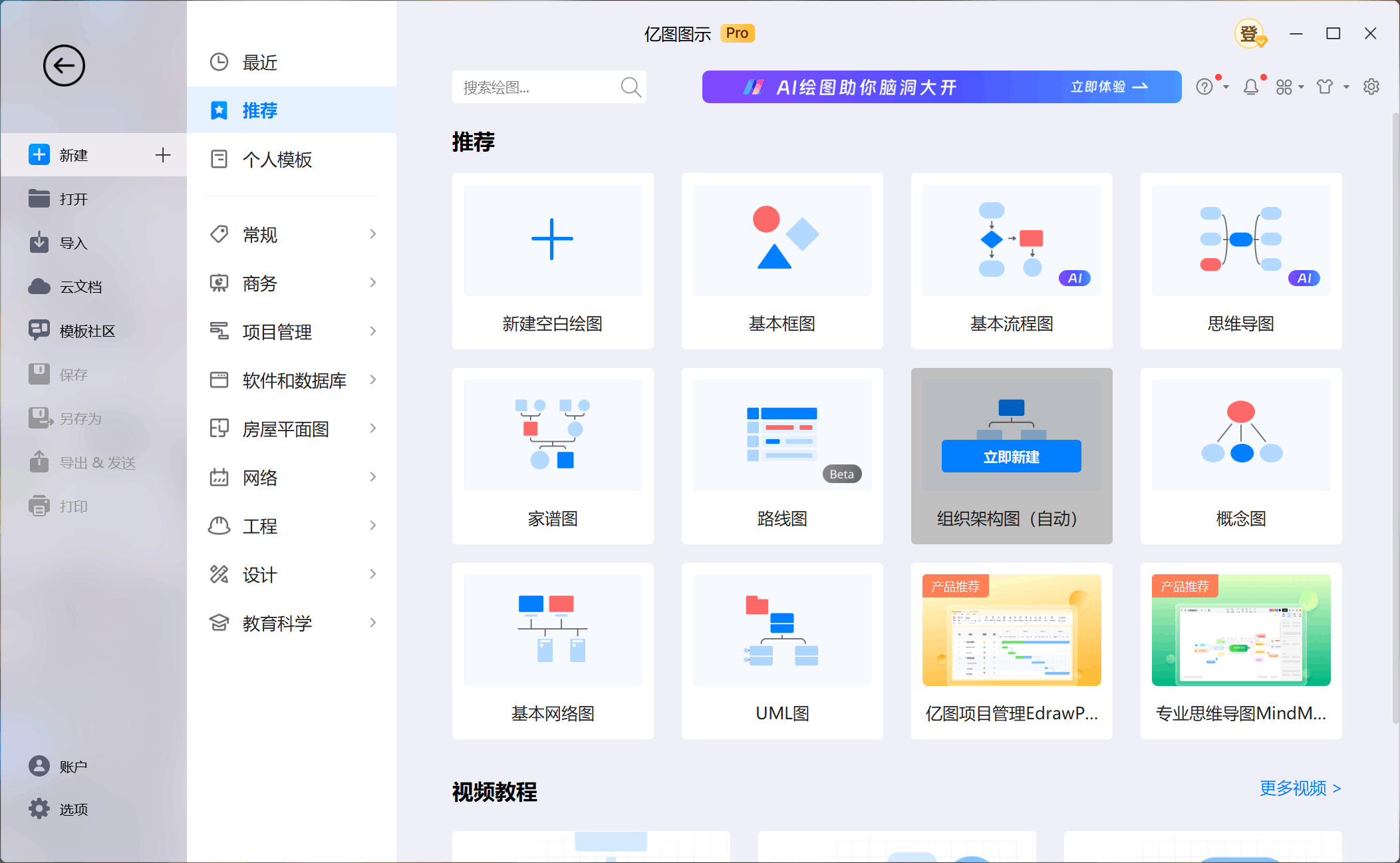Image resolution: width=1400 pixels, height=863 pixels.
Task: Create a 新建空白绘图 blank drawing
Action: pyautogui.click(x=553, y=261)
